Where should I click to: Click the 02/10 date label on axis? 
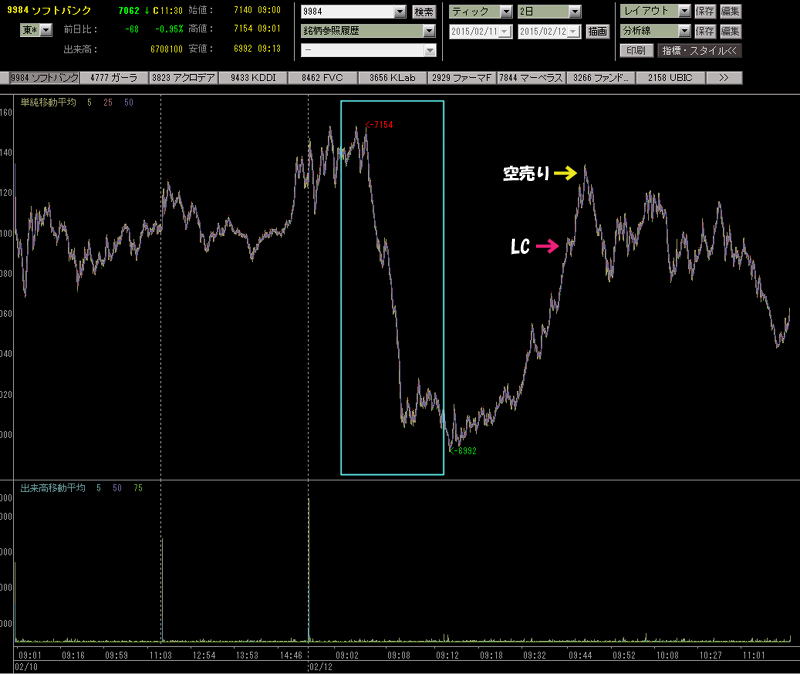26,667
